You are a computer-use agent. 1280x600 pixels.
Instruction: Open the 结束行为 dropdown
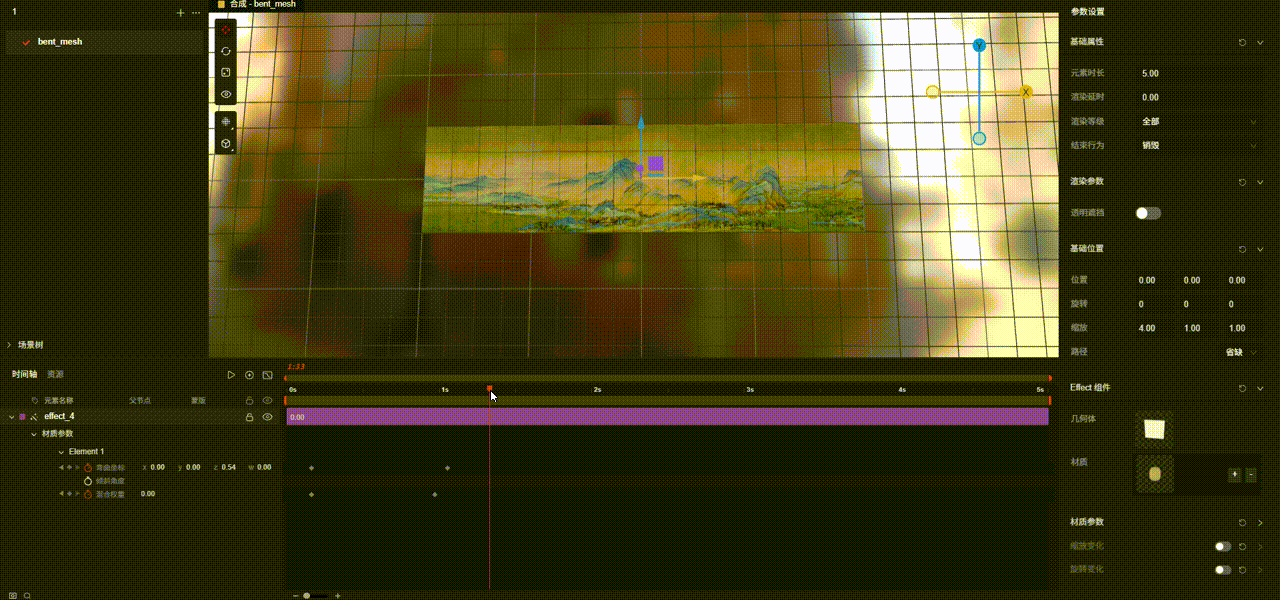coord(1198,145)
